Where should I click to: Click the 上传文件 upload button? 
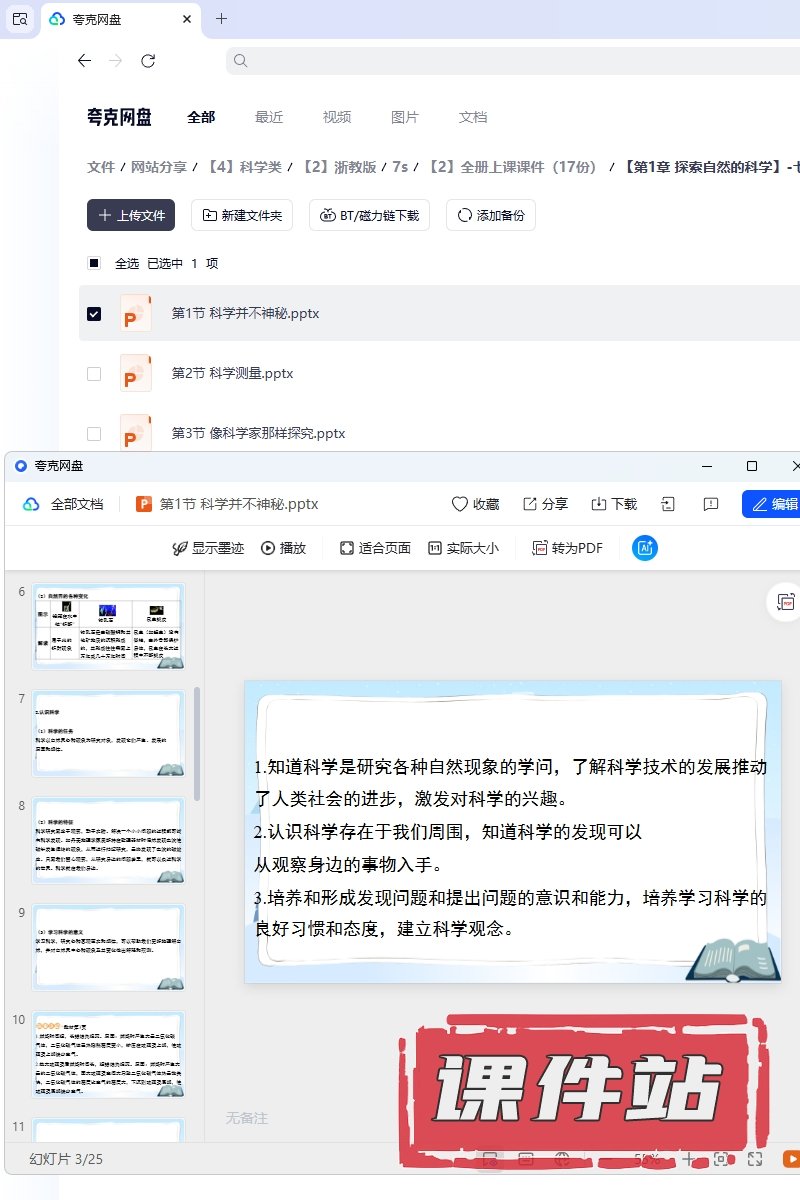click(131, 215)
